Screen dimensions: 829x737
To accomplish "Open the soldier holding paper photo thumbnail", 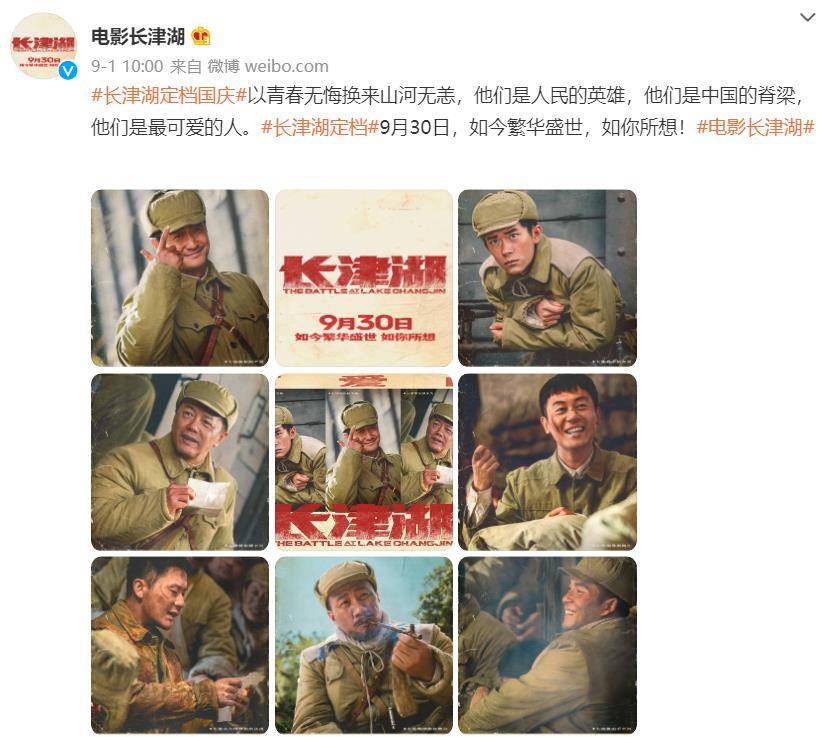I will coord(180,462).
